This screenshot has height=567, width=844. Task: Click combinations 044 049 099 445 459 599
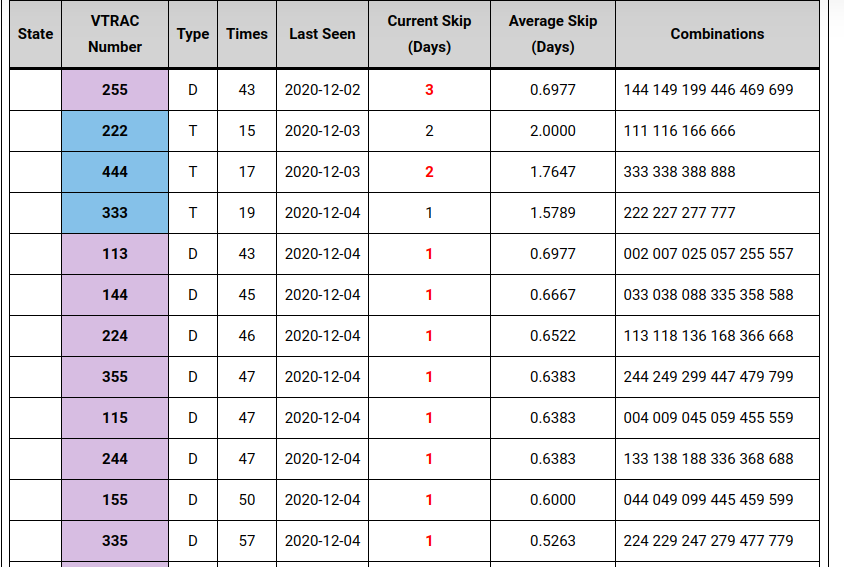click(708, 499)
